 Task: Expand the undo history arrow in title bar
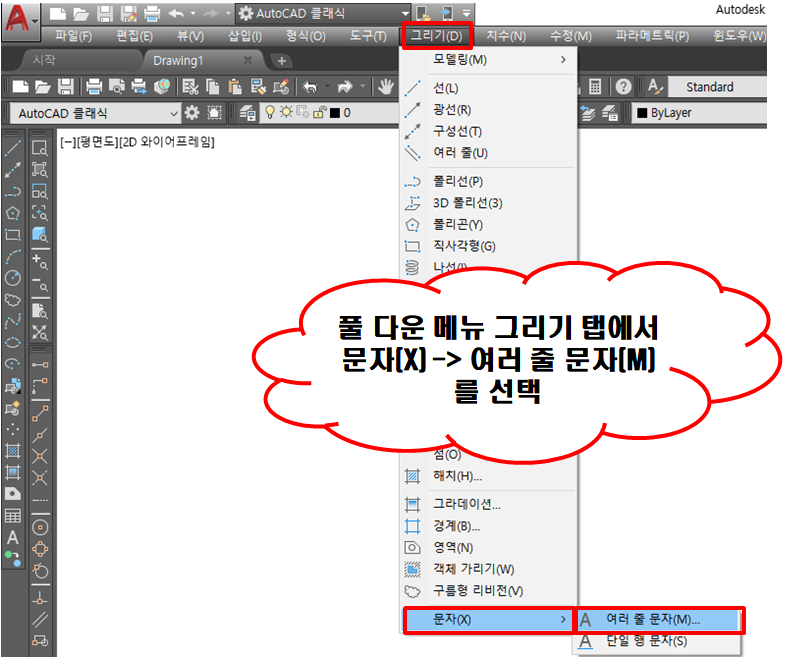click(x=193, y=14)
